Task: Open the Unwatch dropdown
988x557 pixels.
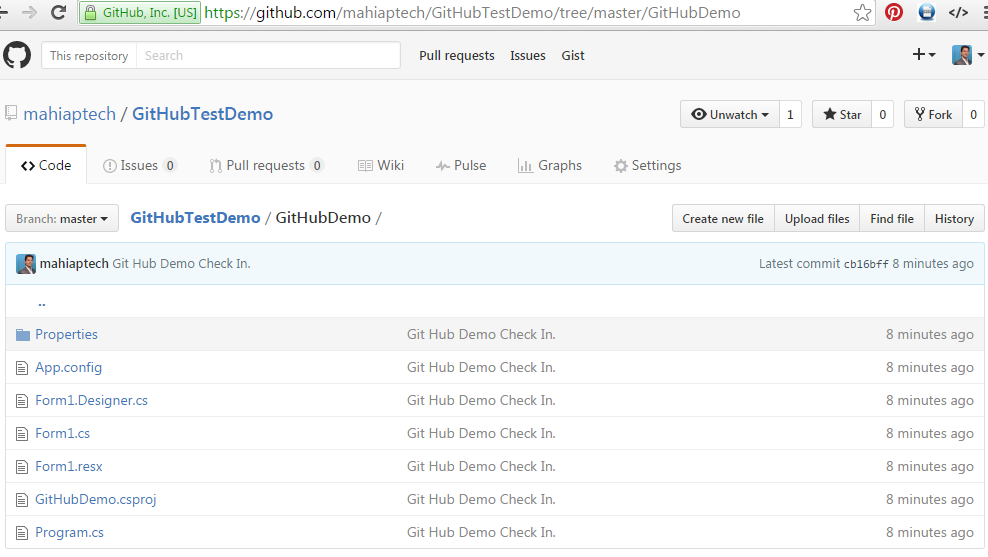Action: click(x=730, y=115)
